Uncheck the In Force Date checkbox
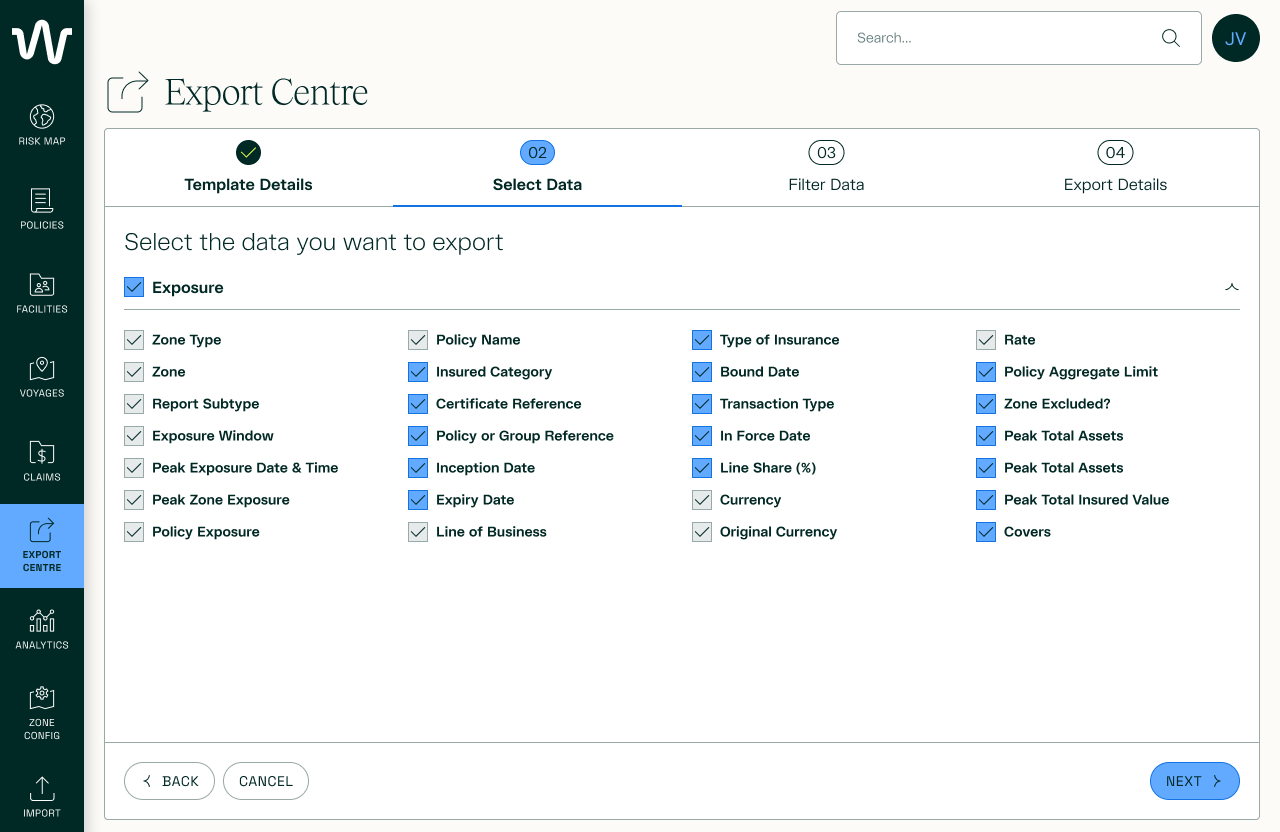This screenshot has width=1280, height=832. click(x=702, y=436)
